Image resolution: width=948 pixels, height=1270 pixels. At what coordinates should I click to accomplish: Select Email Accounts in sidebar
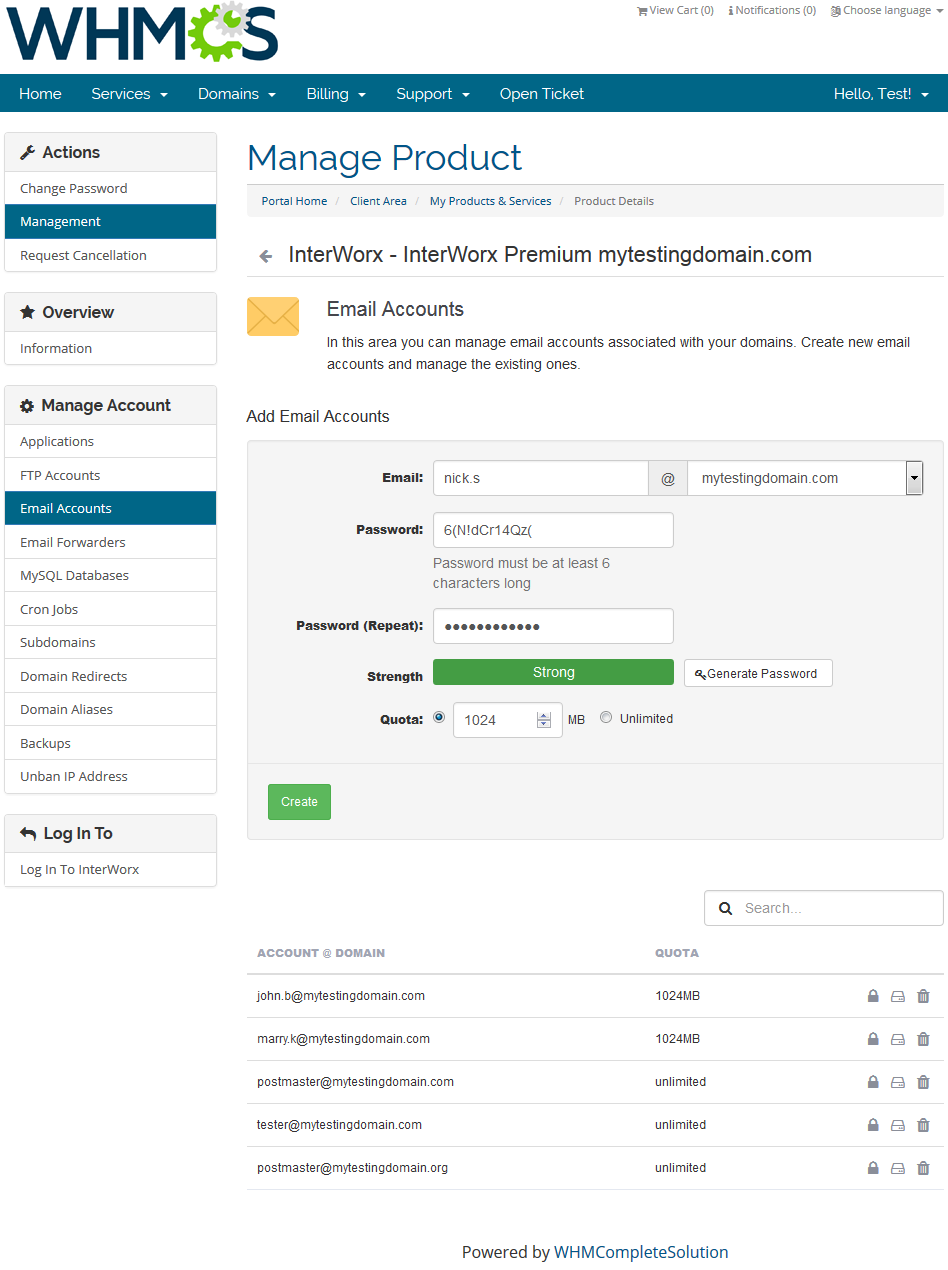(x=110, y=508)
